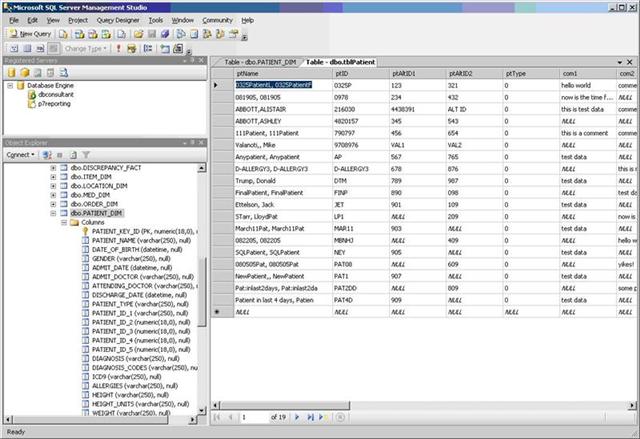Click the Refresh icon in Object Explorer
640x439 pixels.
(73, 155)
